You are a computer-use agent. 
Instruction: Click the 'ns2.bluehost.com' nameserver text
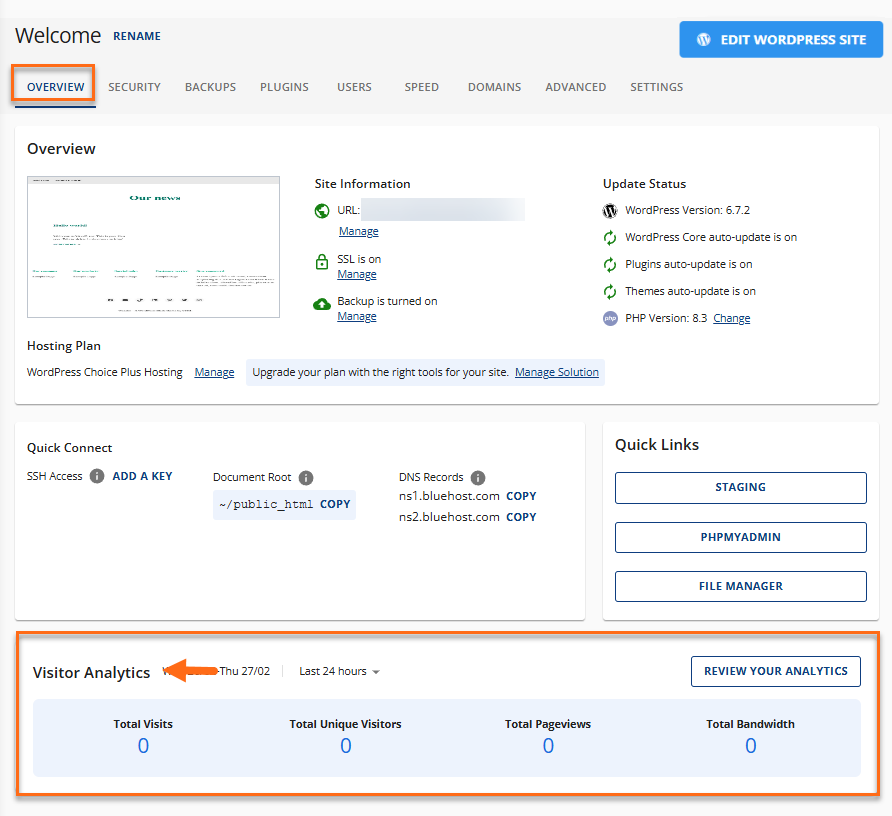449,517
